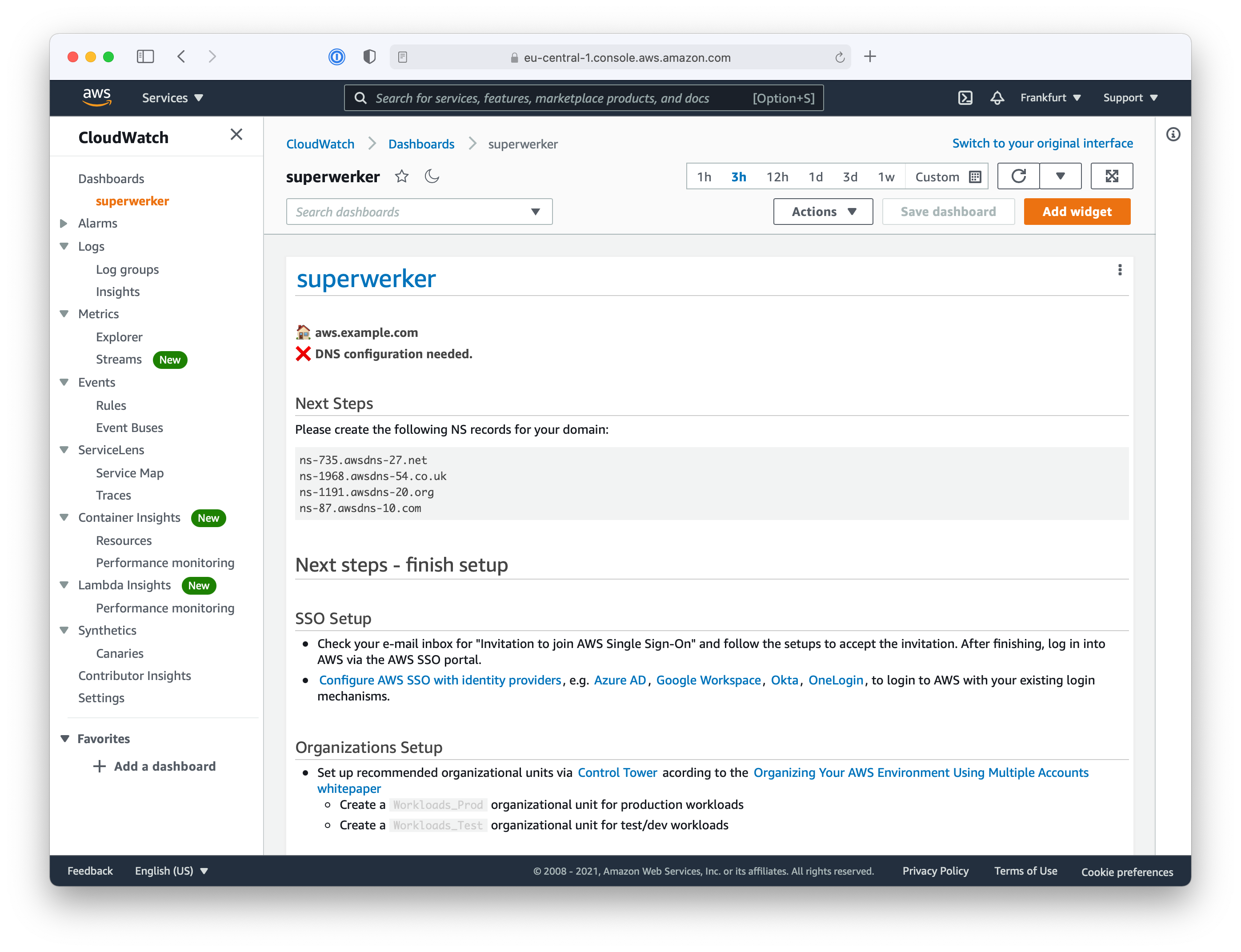Collapse the Favorites section

point(64,738)
